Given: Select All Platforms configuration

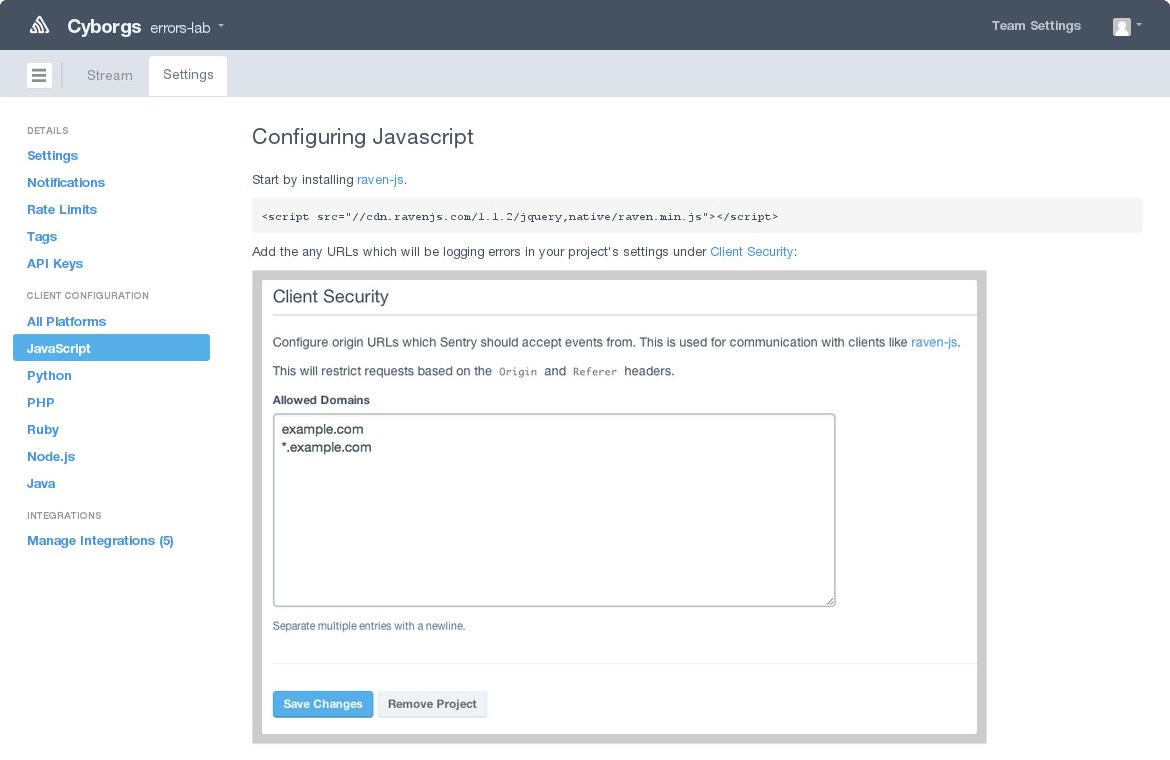Looking at the screenshot, I should pos(66,321).
